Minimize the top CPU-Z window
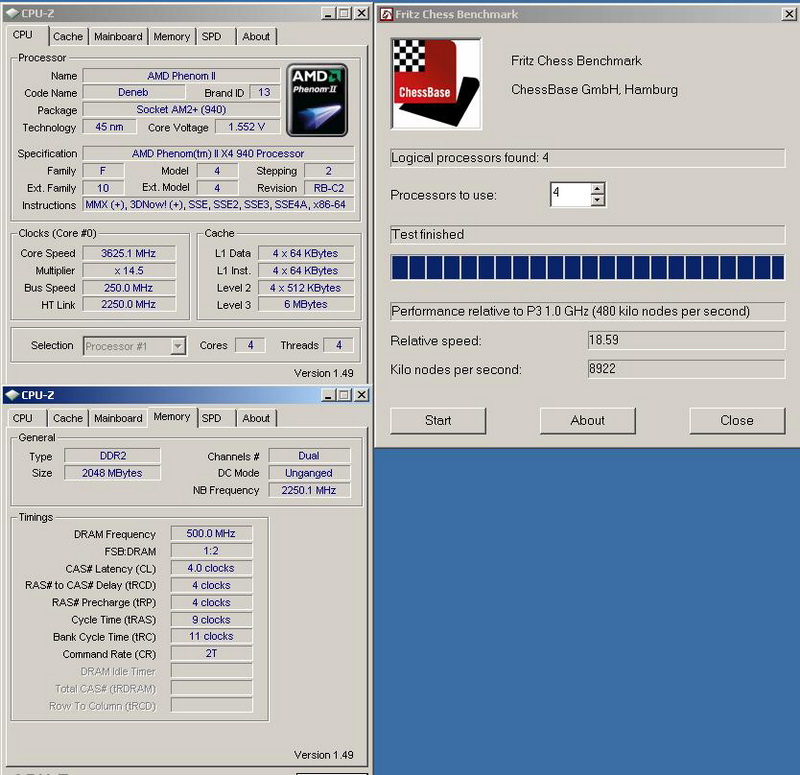 328,13
